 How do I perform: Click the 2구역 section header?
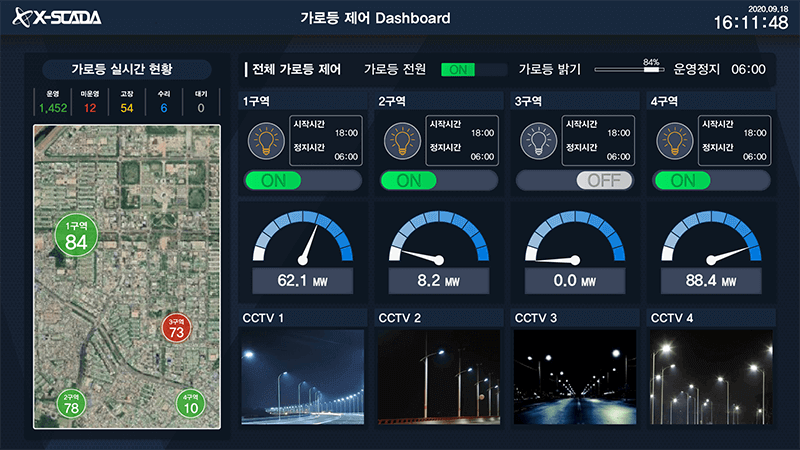click(439, 101)
